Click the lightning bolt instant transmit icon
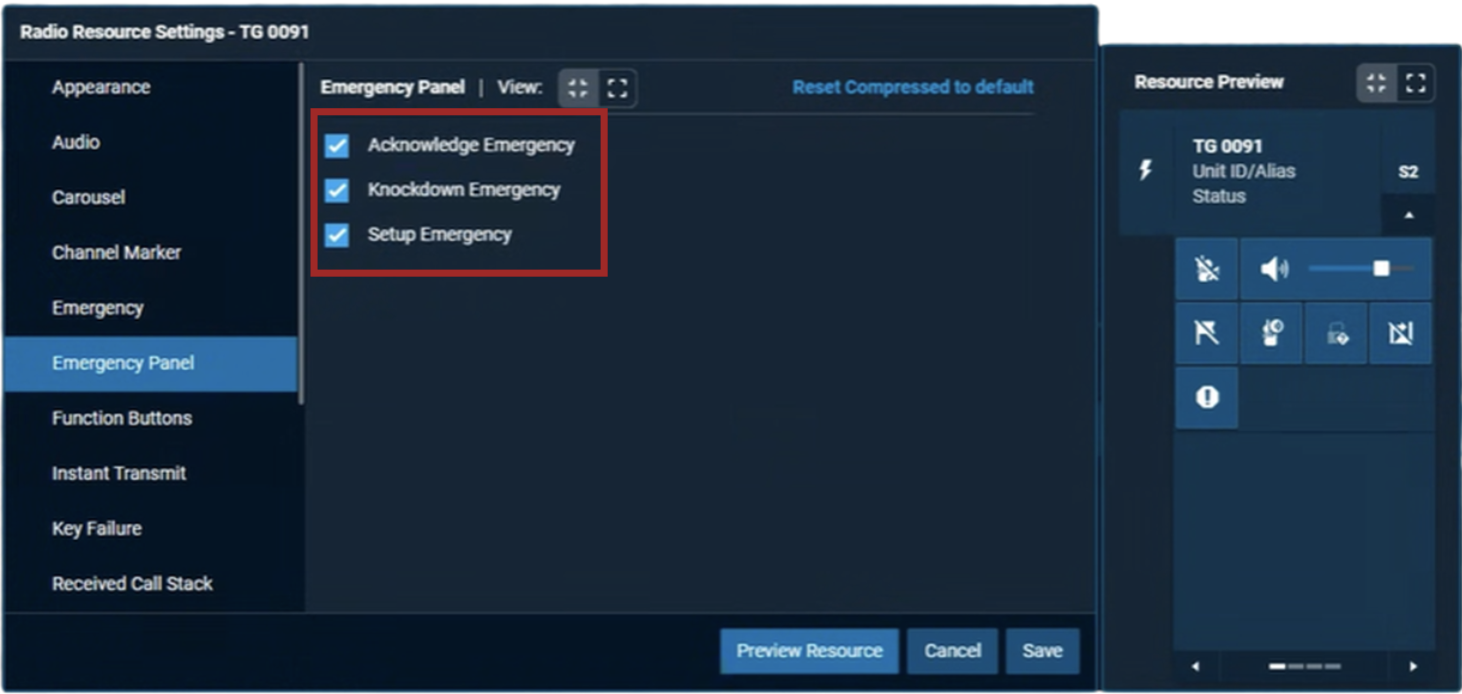 (x=1146, y=171)
